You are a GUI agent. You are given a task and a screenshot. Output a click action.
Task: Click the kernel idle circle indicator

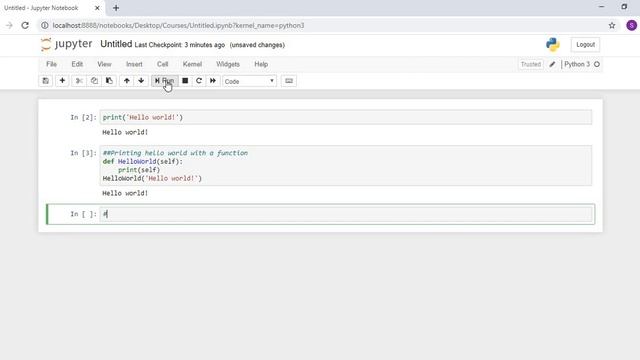597,64
